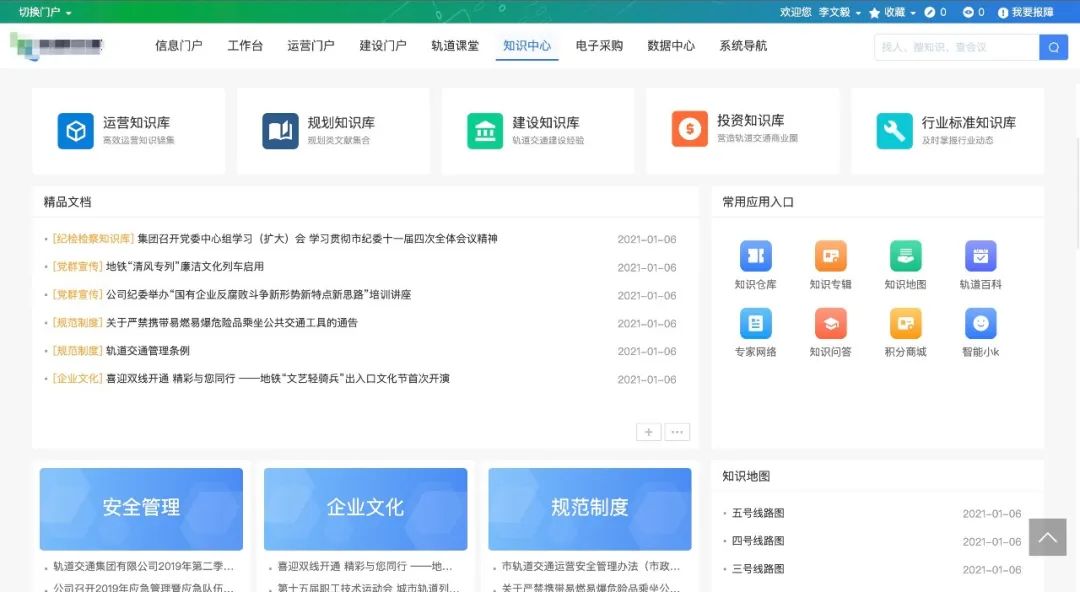Click the 收藏 star icon
Image resolution: width=1080 pixels, height=592 pixels.
[875, 12]
